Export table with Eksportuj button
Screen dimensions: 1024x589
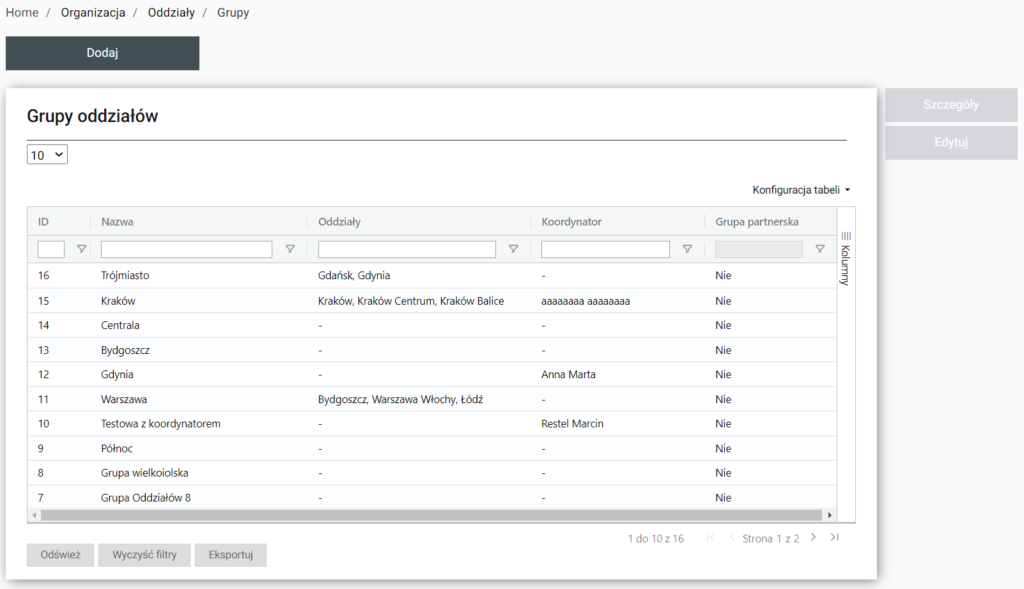[x=231, y=555]
